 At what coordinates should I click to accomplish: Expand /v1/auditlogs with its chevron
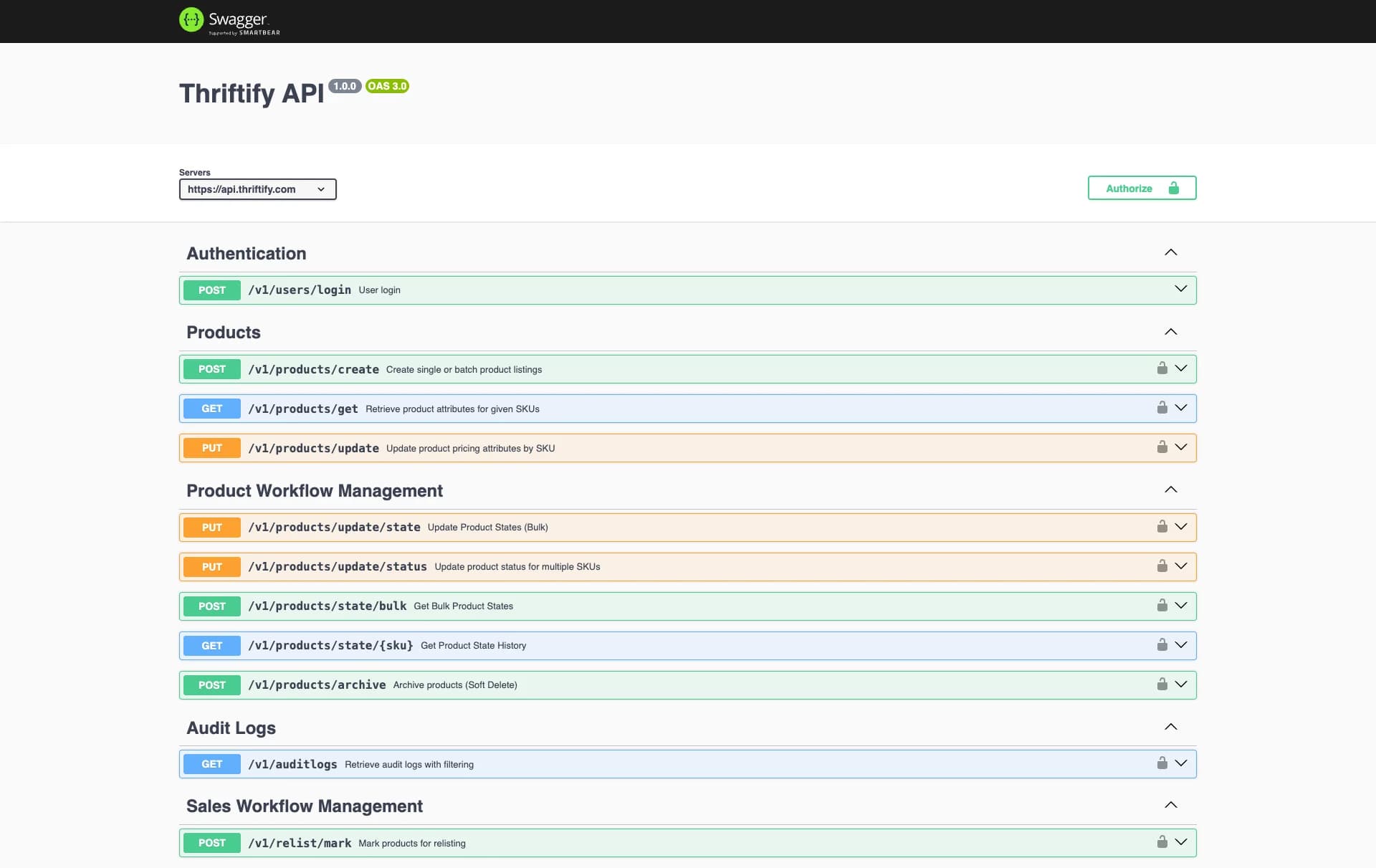click(x=1180, y=763)
